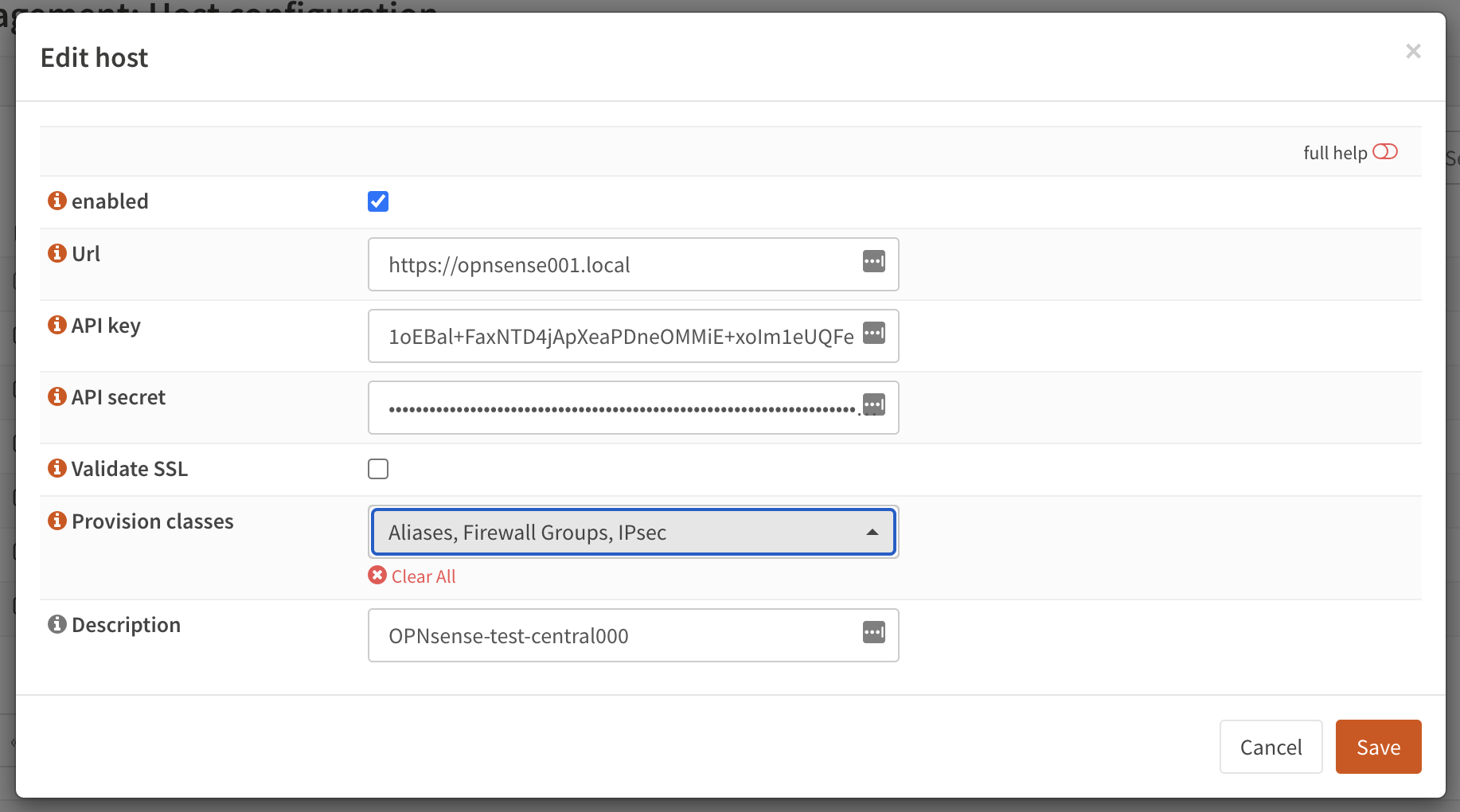Screen dimensions: 1460x812
Task: Toggle the full help switch
Action: pyautogui.click(x=1384, y=152)
